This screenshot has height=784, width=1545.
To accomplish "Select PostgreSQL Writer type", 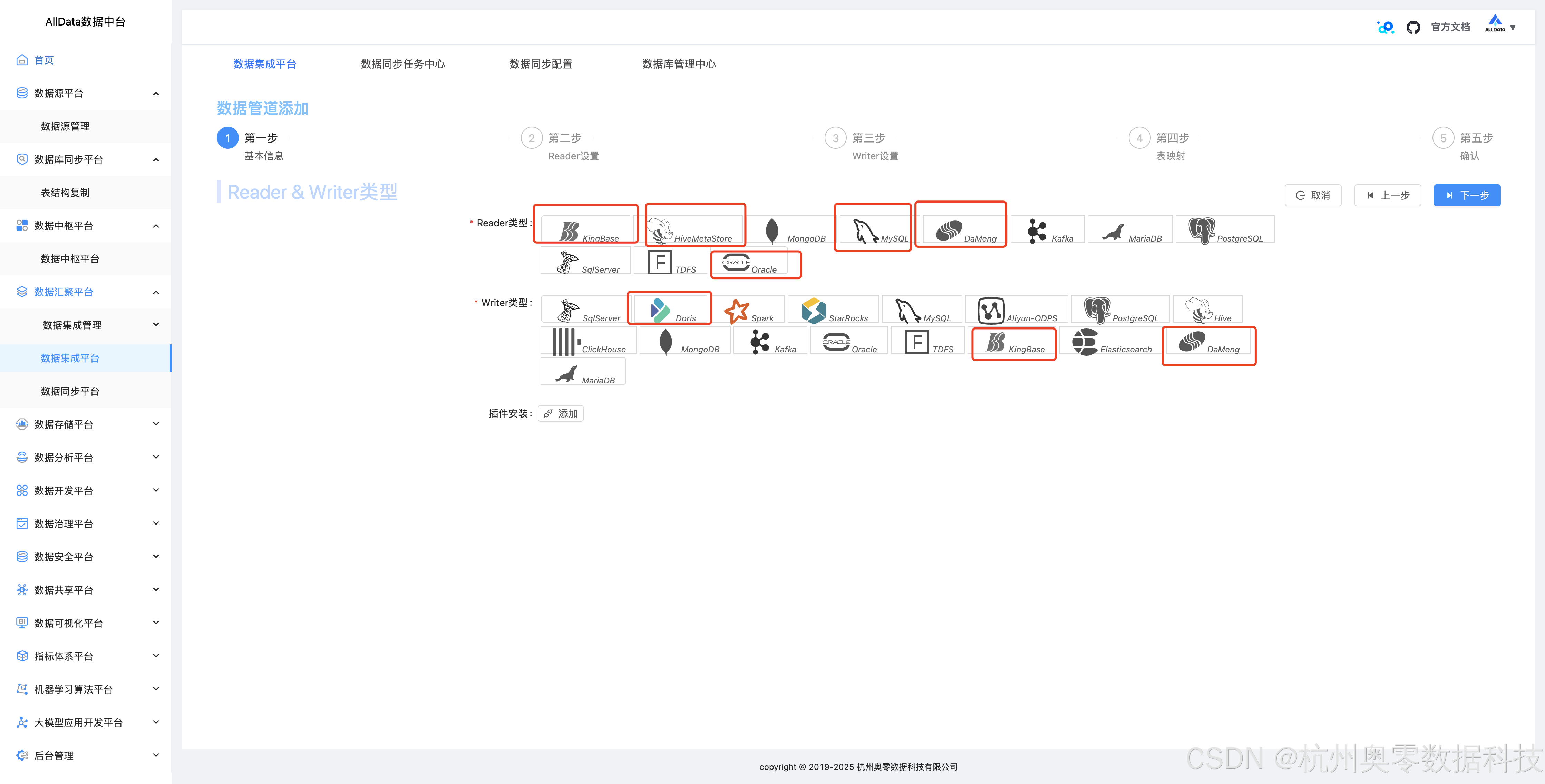I will click(1120, 309).
